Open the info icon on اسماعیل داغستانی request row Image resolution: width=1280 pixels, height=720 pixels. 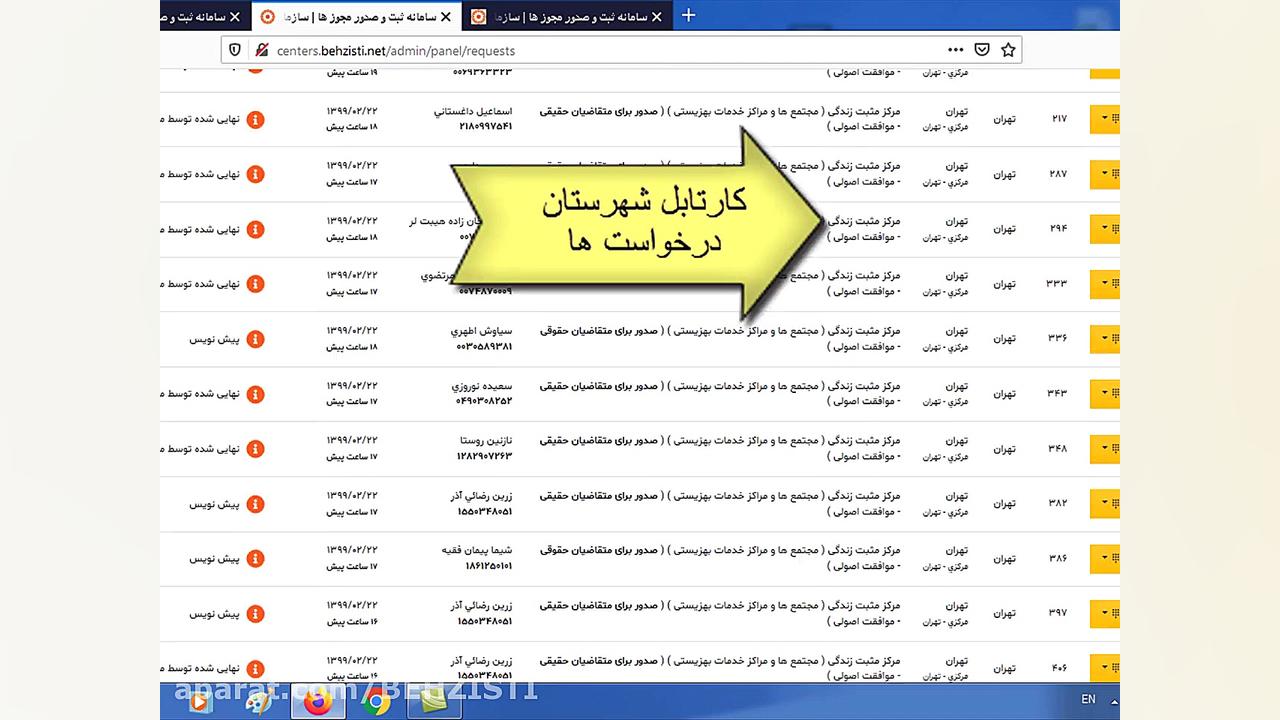tap(256, 119)
